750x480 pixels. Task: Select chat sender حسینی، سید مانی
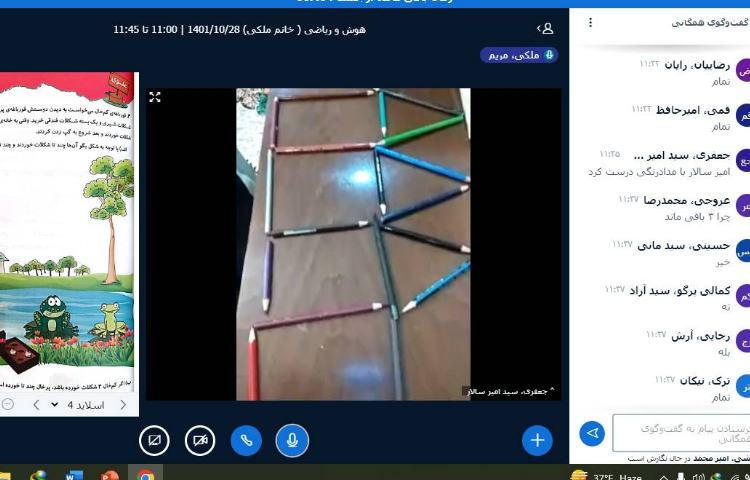[684, 246]
